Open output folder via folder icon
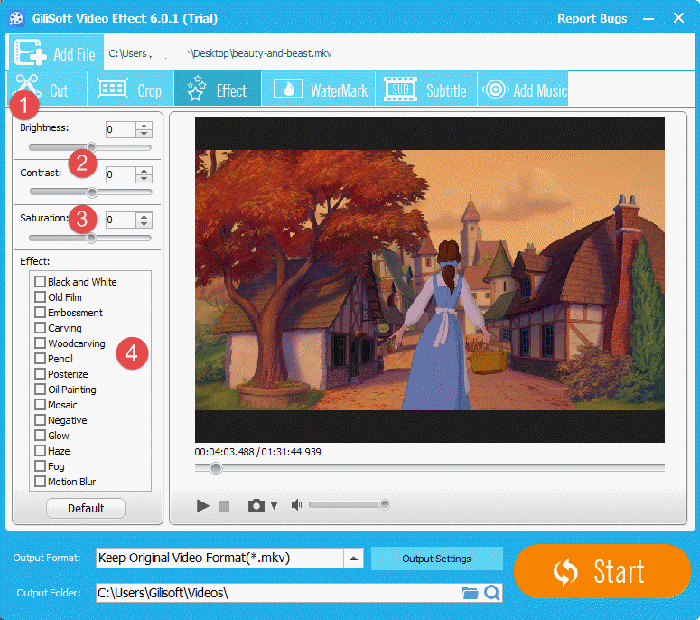700x620 pixels. (x=470, y=593)
